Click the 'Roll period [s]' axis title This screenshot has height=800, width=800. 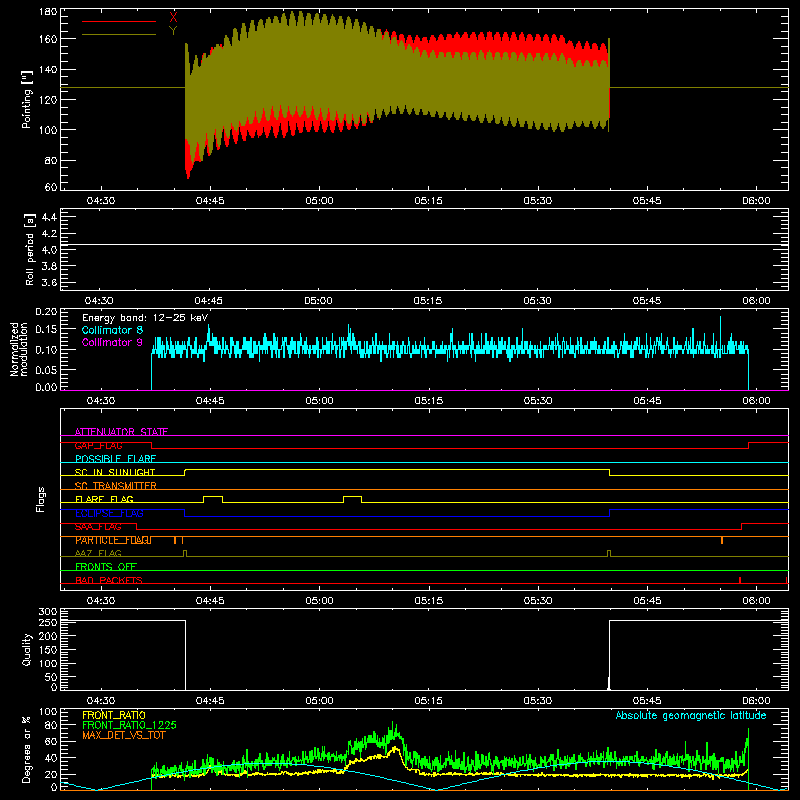(x=30, y=249)
